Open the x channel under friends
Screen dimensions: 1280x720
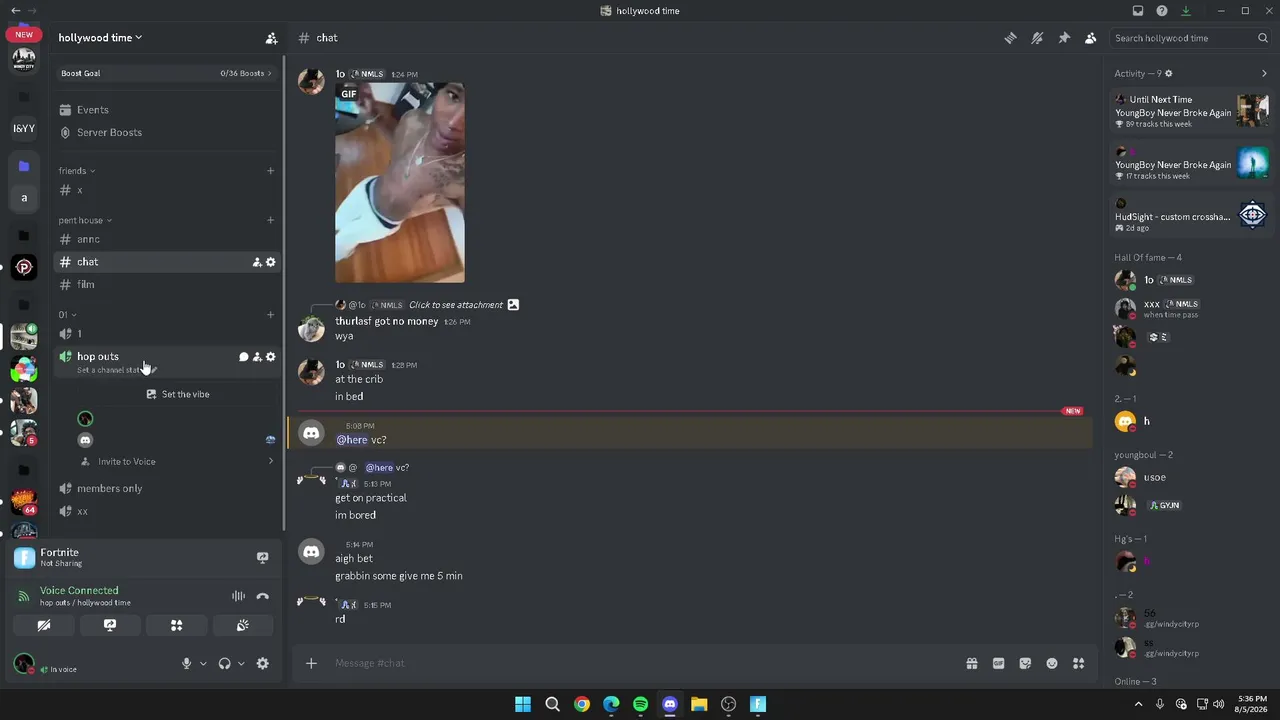click(166, 190)
